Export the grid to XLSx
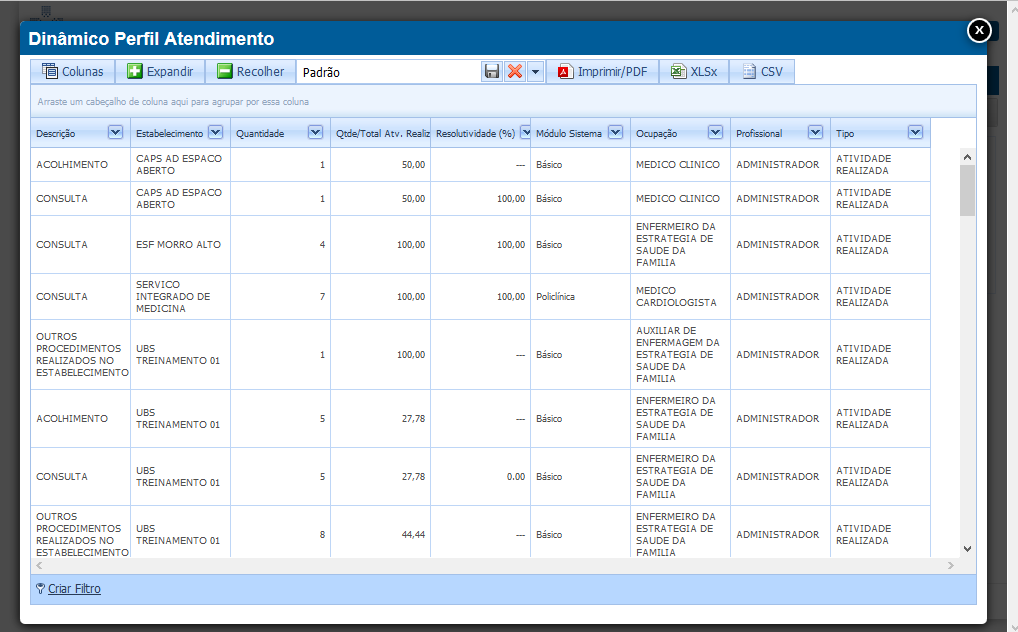The height and width of the screenshot is (632, 1018). (694, 71)
